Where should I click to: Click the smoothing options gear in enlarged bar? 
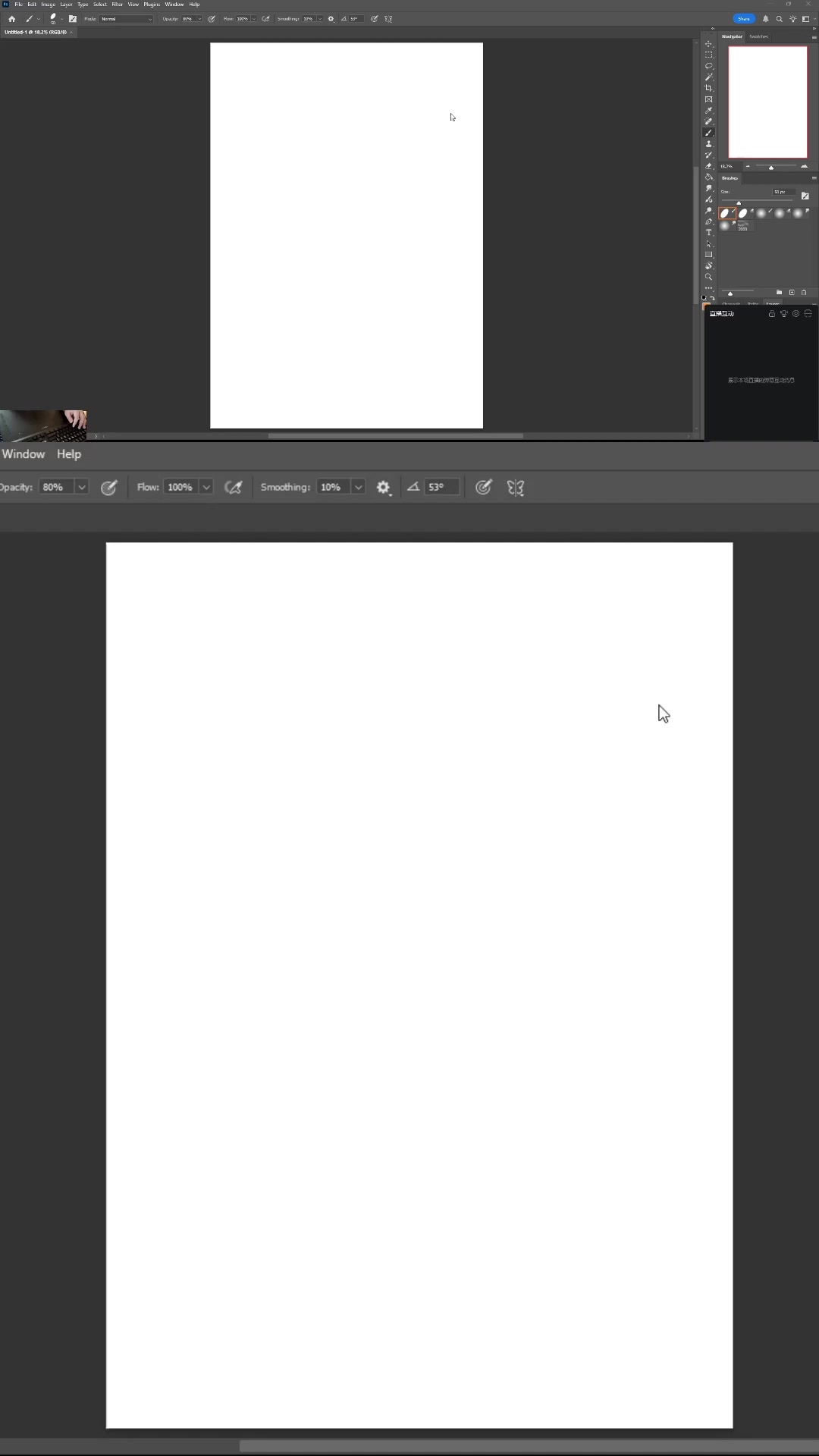tap(383, 488)
